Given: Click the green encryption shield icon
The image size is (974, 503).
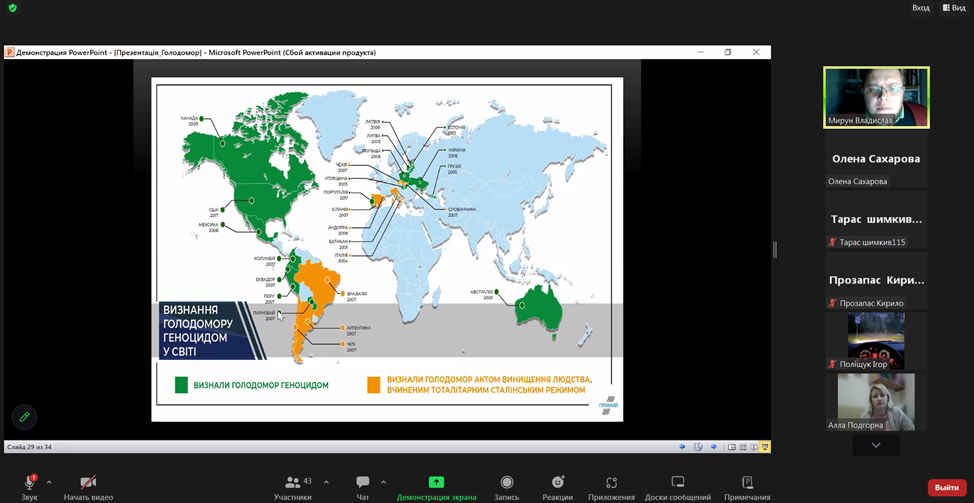Looking at the screenshot, I should click(x=12, y=8).
